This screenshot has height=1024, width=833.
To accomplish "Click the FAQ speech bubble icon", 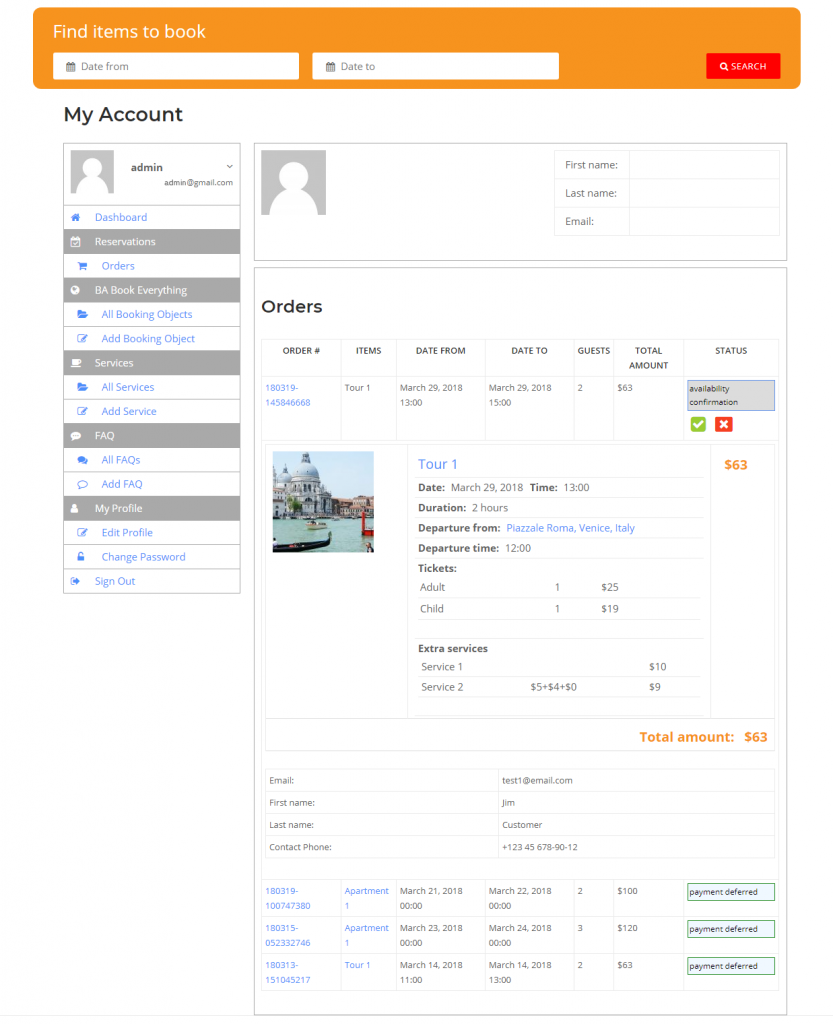I will click(x=74, y=435).
